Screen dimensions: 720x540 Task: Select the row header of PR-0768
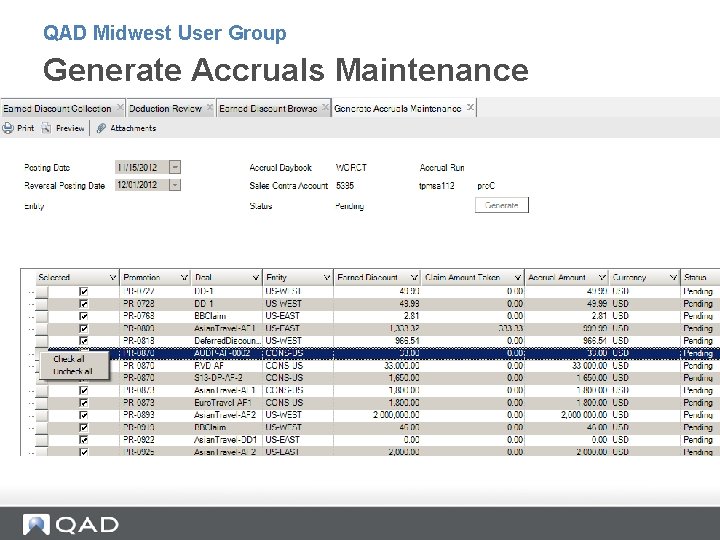(42, 316)
